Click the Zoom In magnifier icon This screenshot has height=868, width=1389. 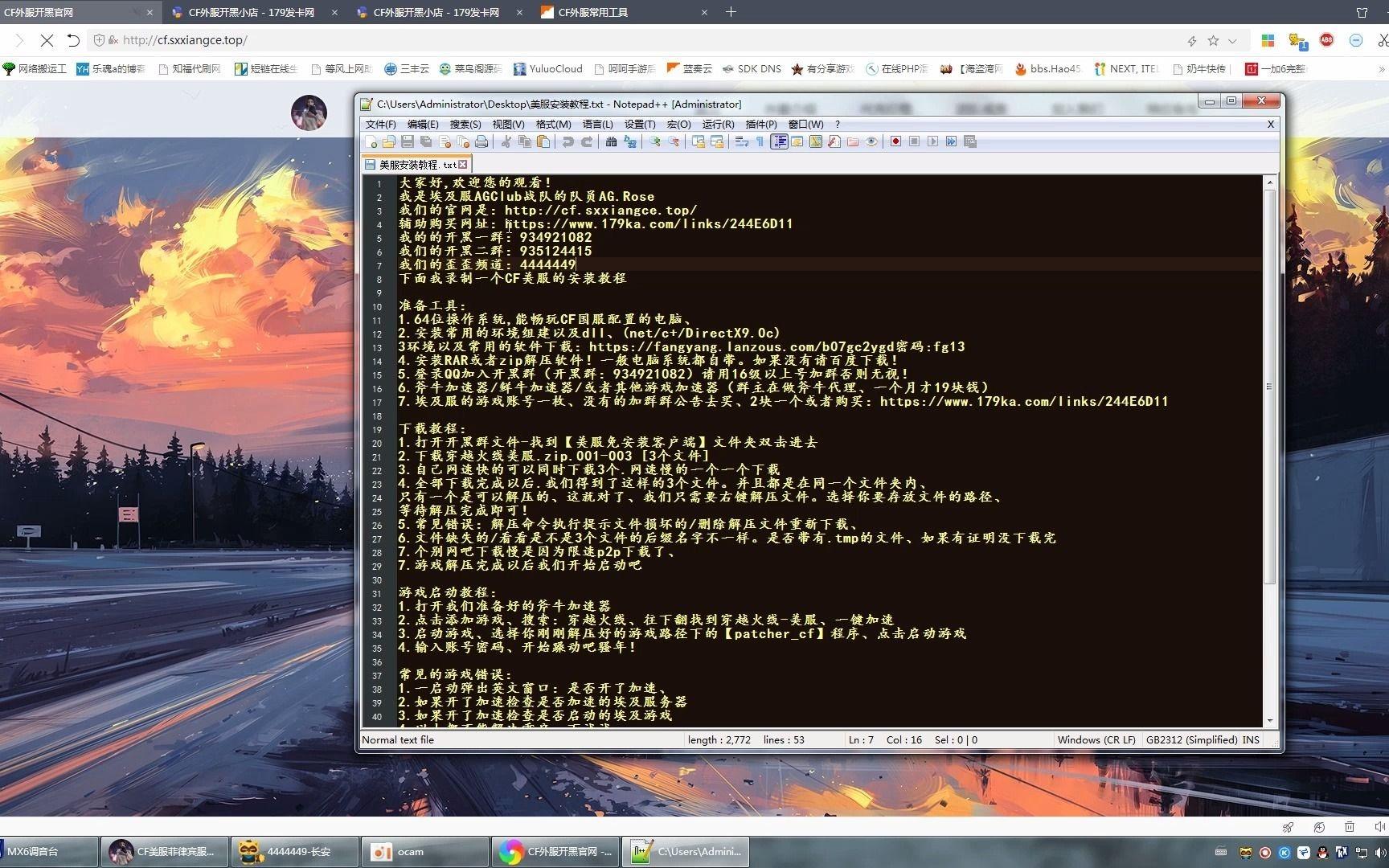tap(655, 141)
